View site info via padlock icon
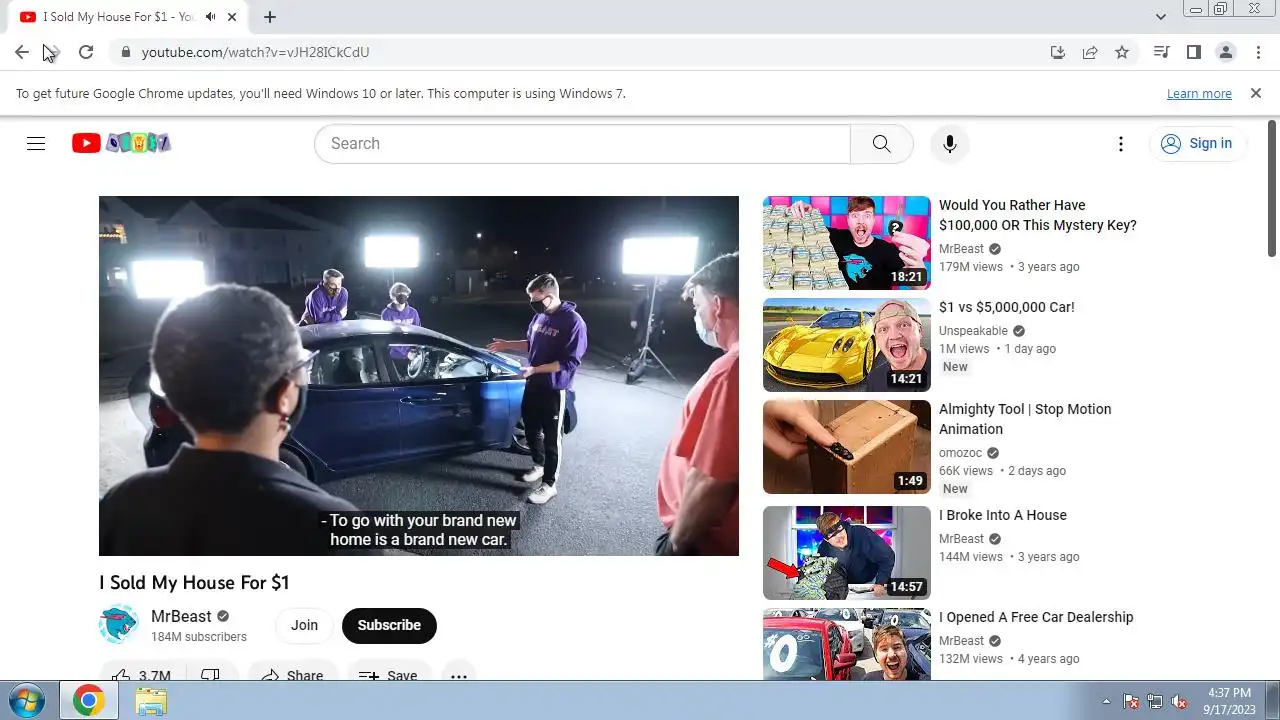The height and width of the screenshot is (720, 1280). click(125, 52)
